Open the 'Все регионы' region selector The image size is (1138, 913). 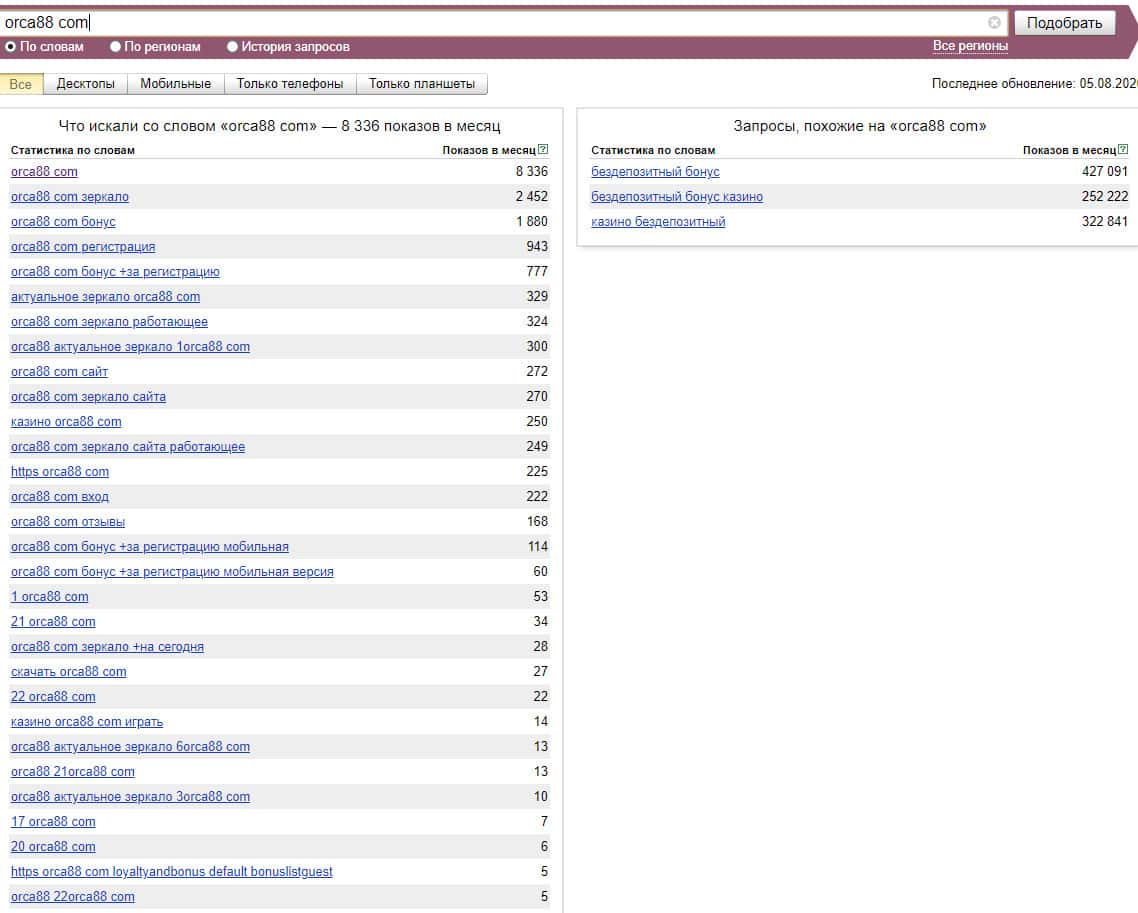(x=970, y=46)
